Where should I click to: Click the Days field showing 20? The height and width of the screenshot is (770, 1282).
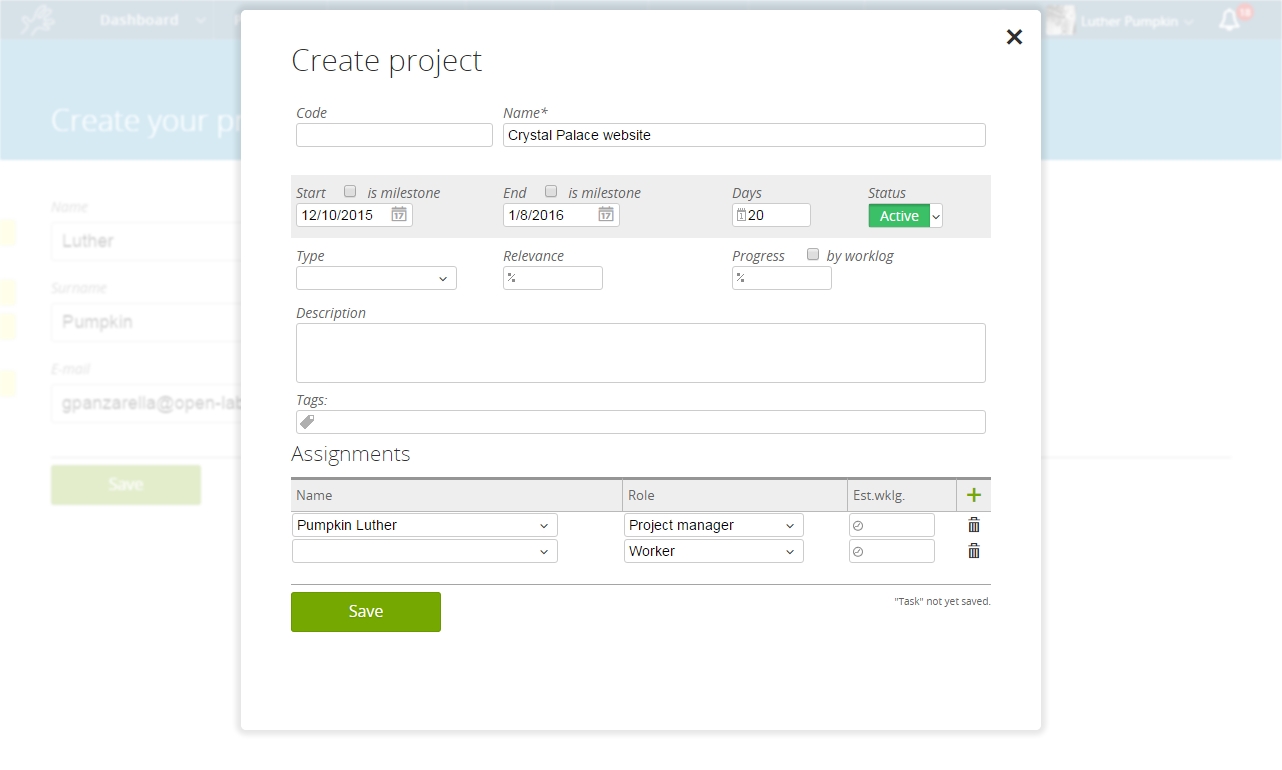coord(771,215)
